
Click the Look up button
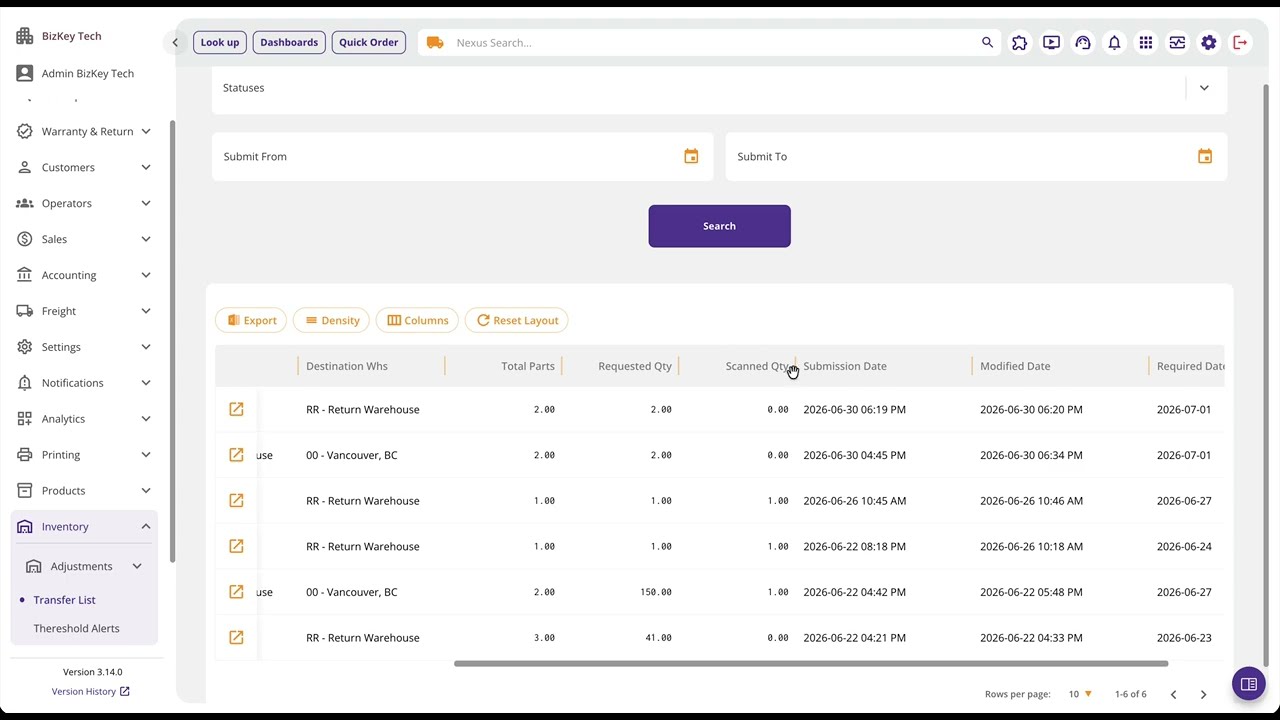(x=220, y=42)
